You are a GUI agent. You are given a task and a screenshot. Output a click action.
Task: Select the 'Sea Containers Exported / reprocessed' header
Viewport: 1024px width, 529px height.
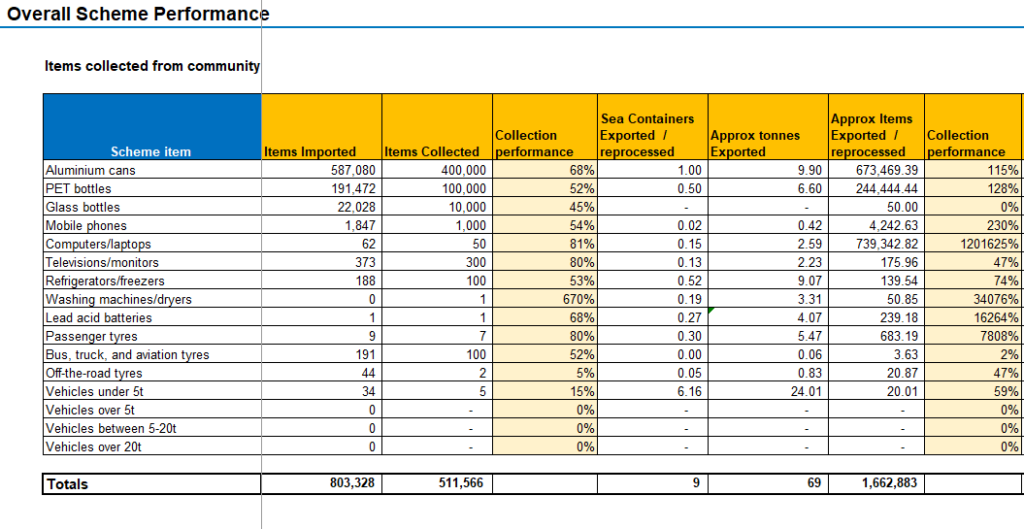(652, 127)
